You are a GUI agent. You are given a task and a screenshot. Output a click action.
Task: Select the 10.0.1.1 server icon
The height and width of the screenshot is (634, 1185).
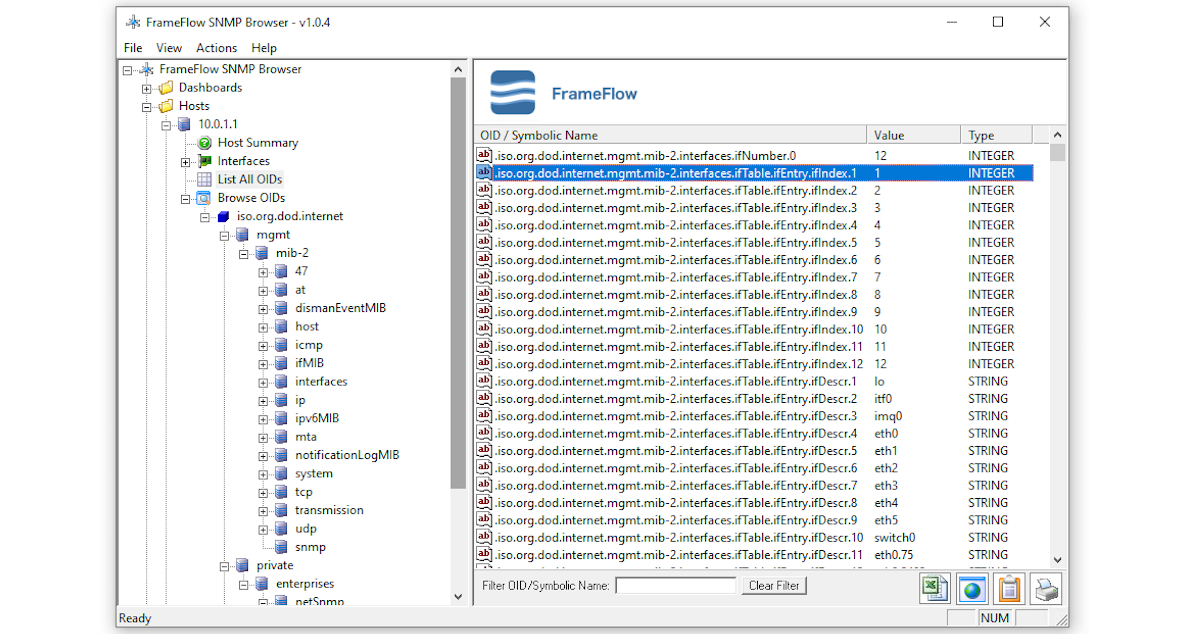183,123
